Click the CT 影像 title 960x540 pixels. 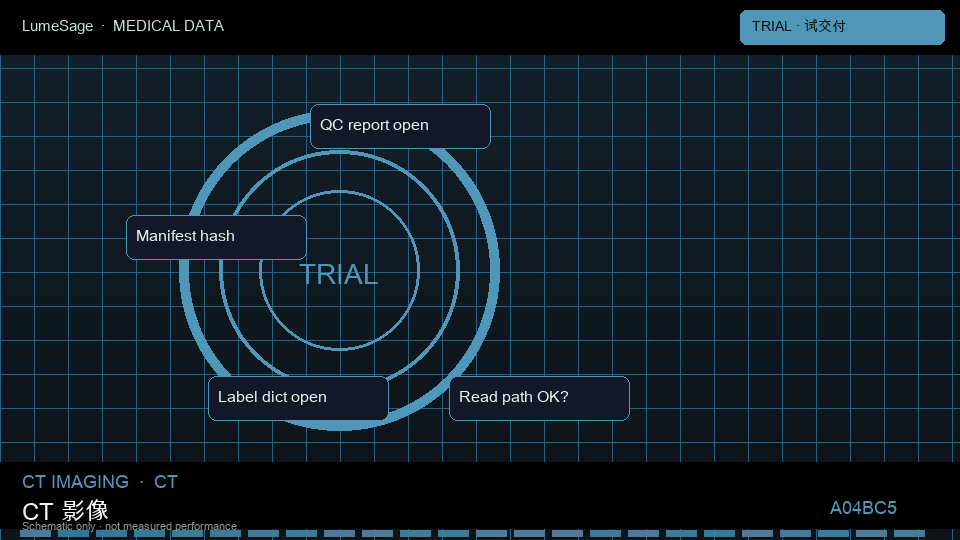(x=66, y=510)
